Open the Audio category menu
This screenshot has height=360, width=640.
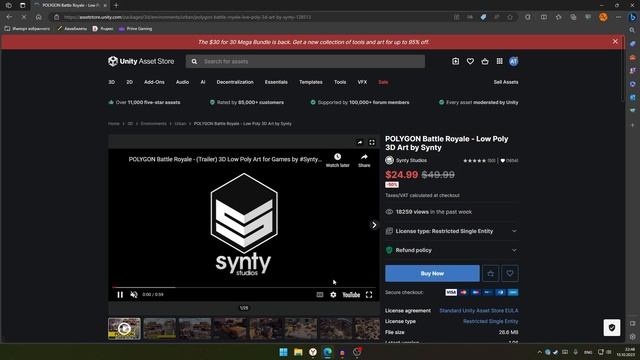[182, 82]
